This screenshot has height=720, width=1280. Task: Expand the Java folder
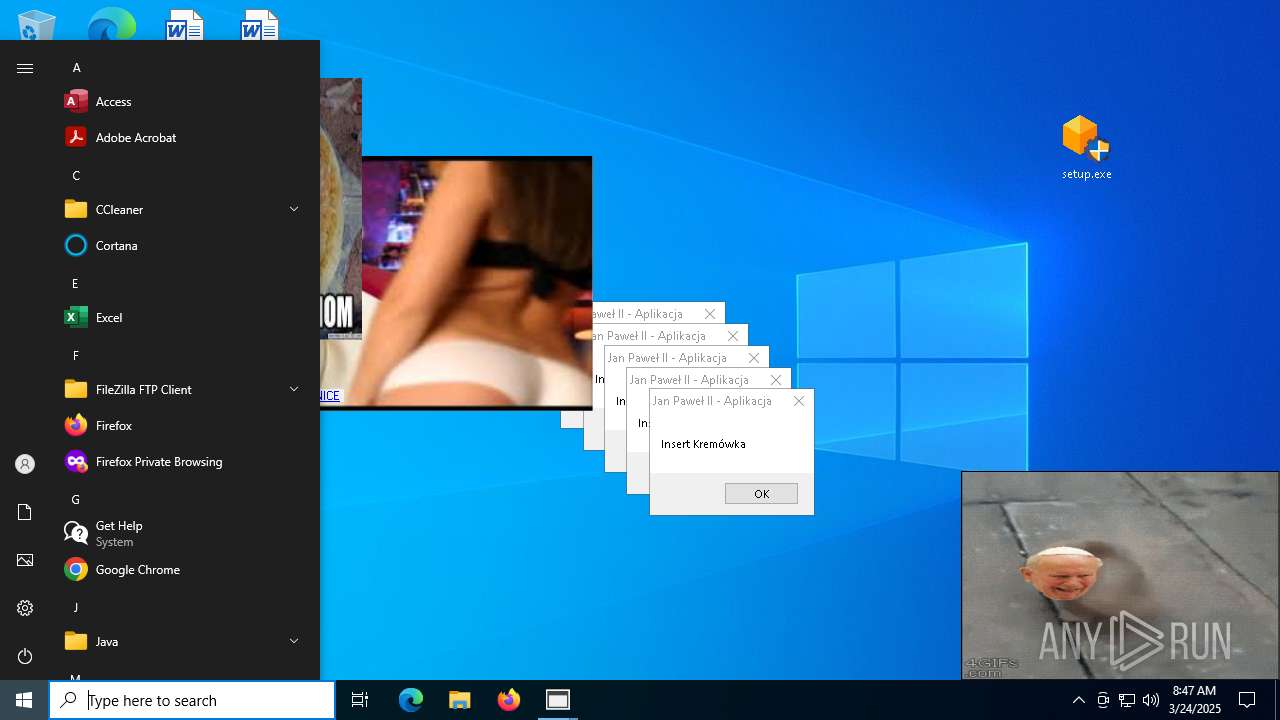click(181, 642)
